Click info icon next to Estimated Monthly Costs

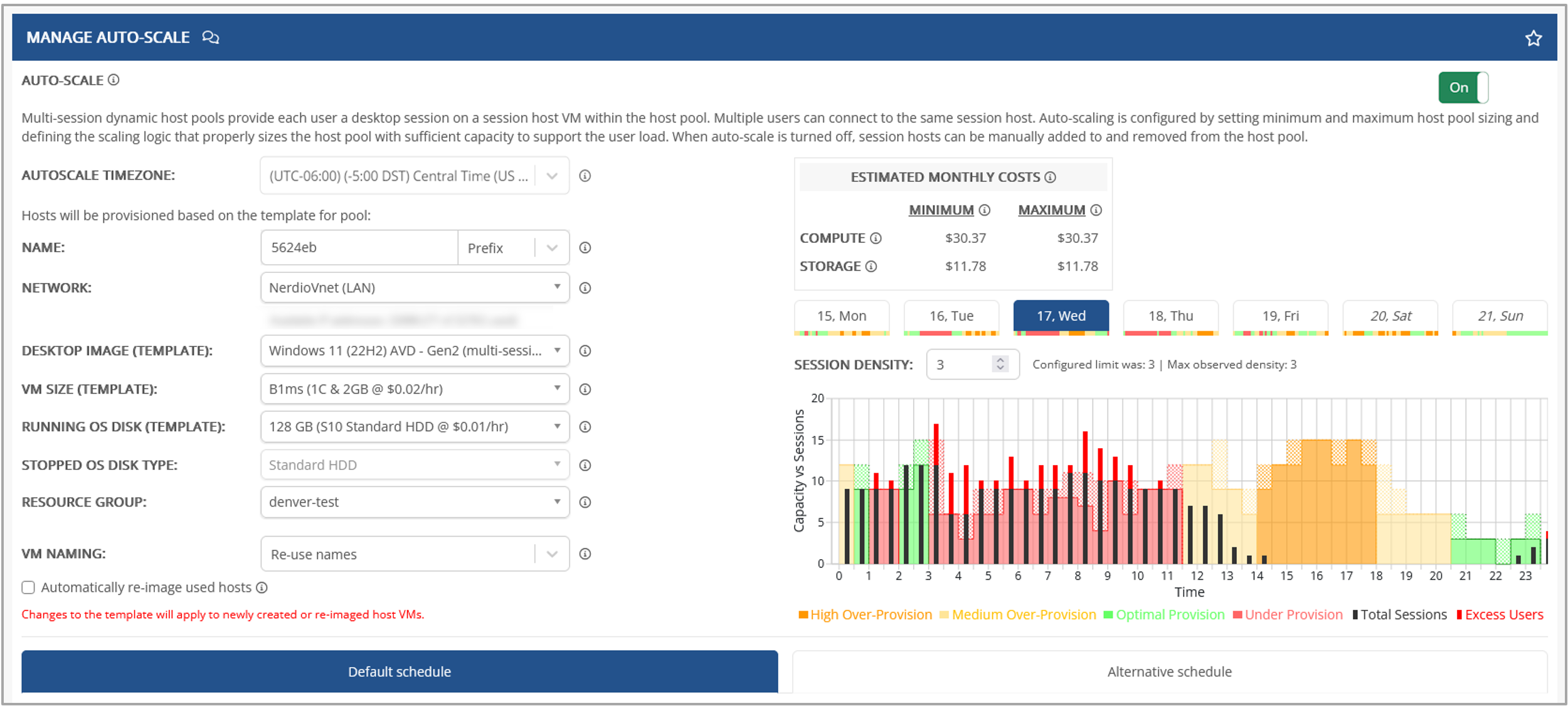pyautogui.click(x=1050, y=178)
